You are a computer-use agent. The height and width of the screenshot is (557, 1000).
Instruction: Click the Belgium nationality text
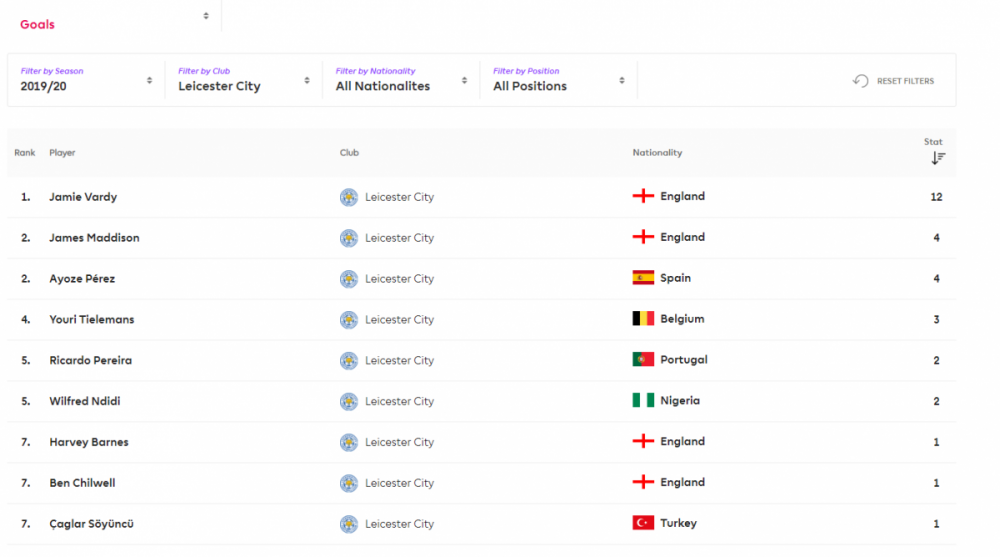click(x=682, y=318)
